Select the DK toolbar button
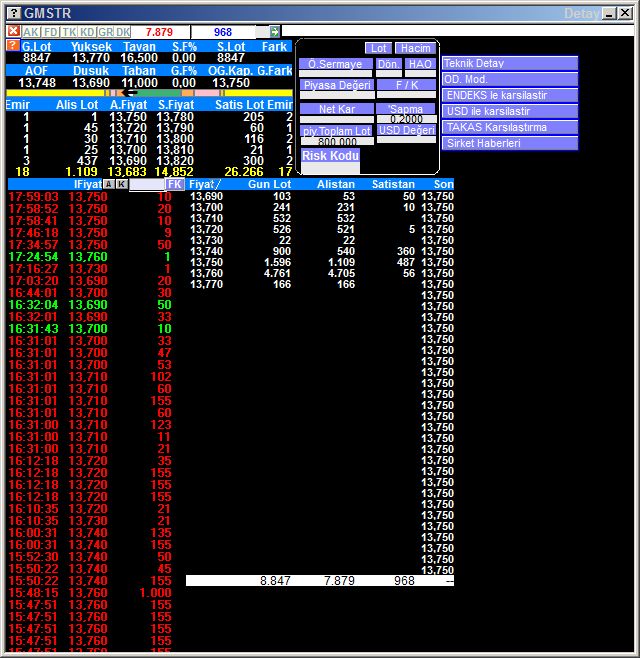Image resolution: width=640 pixels, height=658 pixels. click(123, 32)
